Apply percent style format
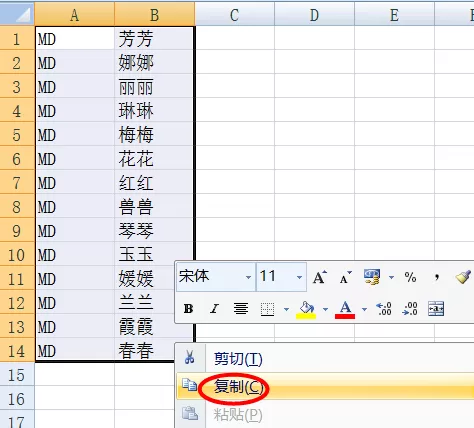The height and width of the screenshot is (428, 474). coord(410,277)
